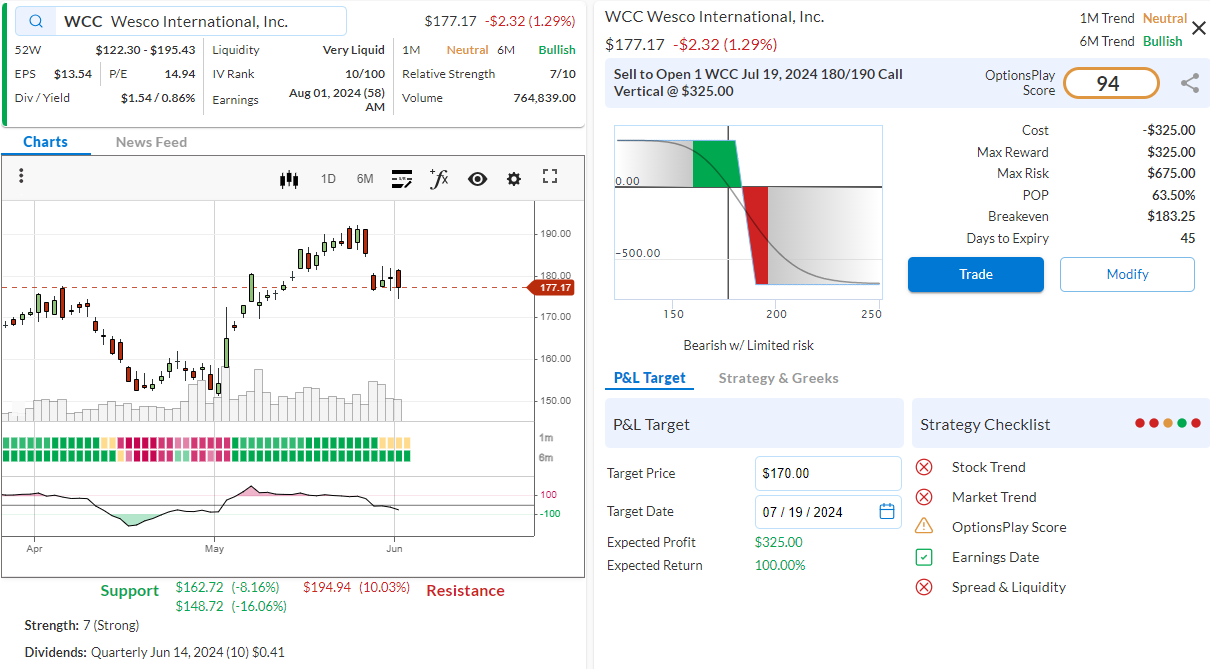
Task: Click the Strength: 7 (Strong) text
Action: [x=82, y=625]
